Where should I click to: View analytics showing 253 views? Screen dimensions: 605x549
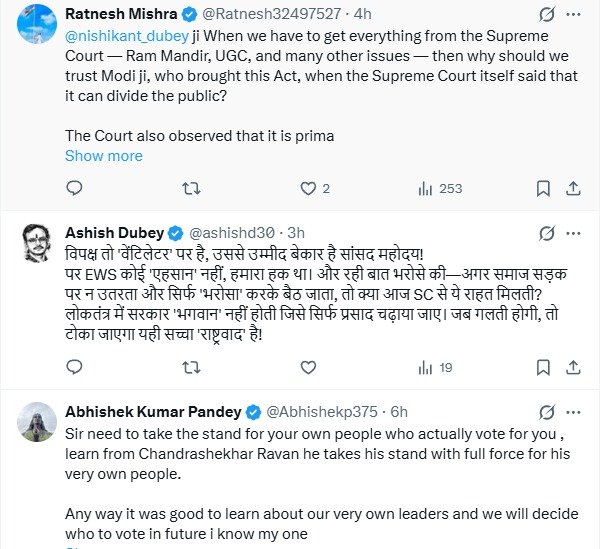click(439, 188)
